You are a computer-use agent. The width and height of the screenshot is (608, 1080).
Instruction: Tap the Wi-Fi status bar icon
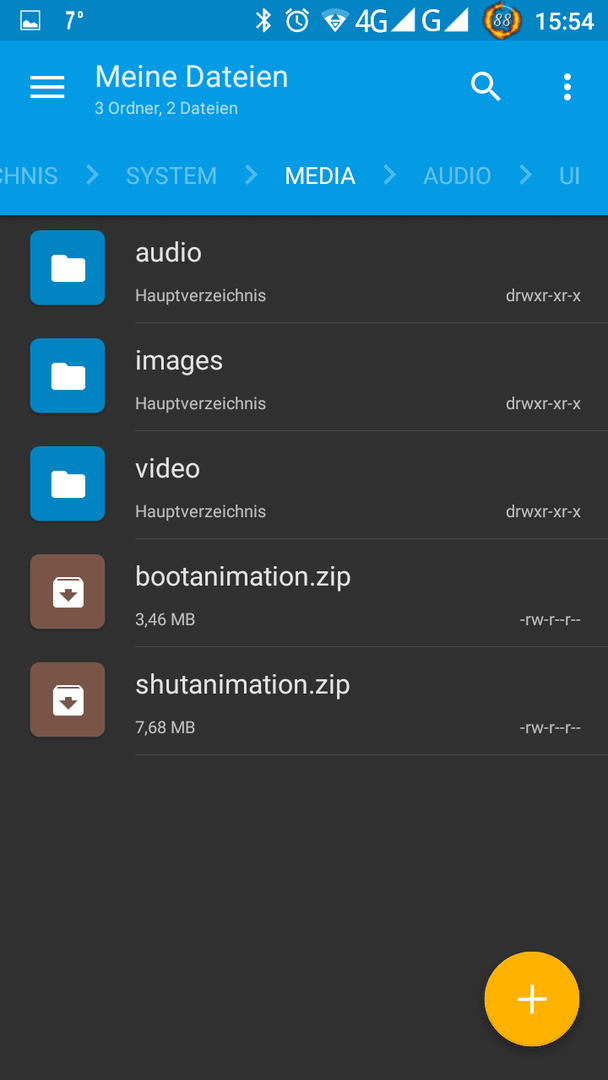click(x=335, y=21)
